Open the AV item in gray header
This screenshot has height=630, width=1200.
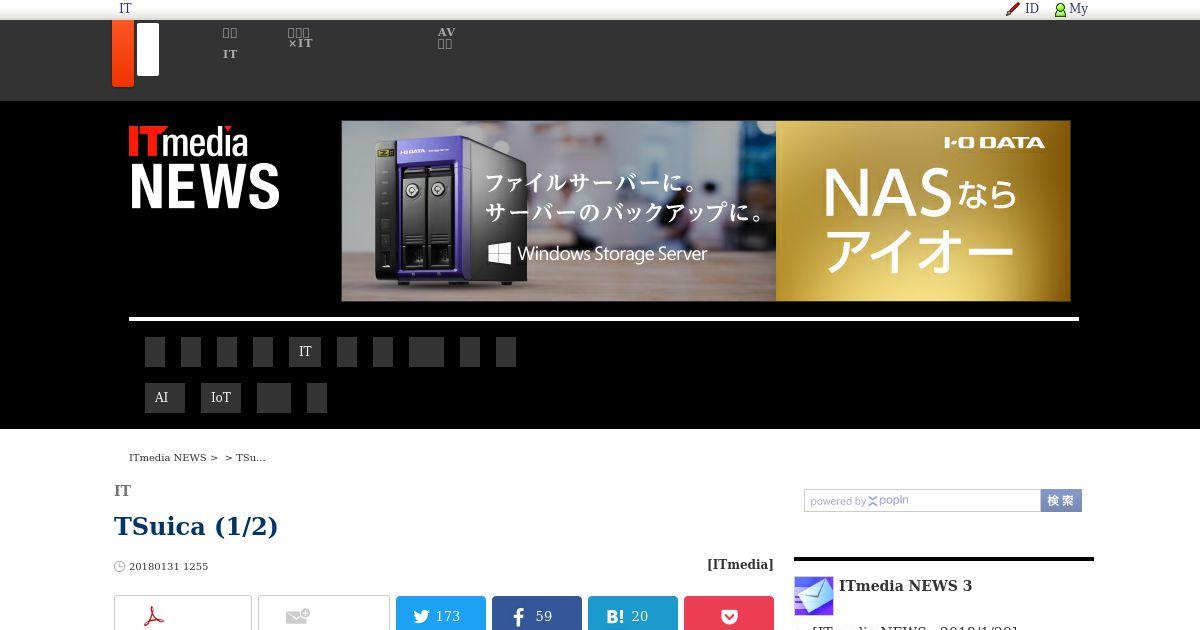click(x=446, y=38)
